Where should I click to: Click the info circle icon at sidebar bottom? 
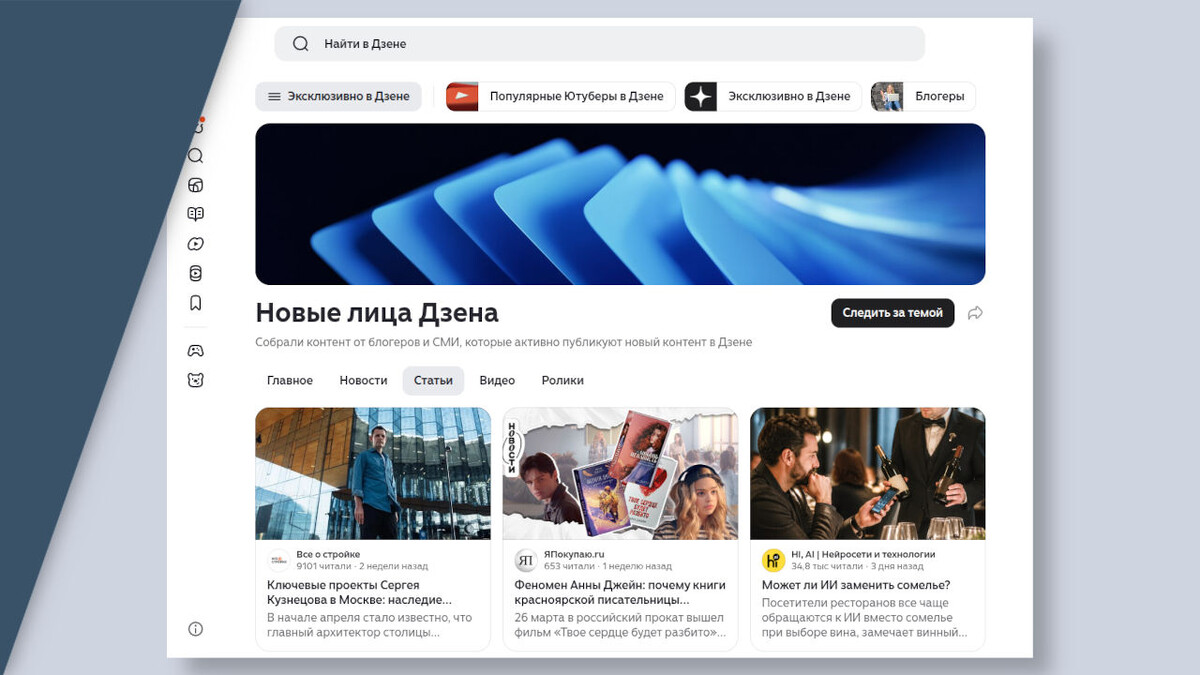[196, 629]
